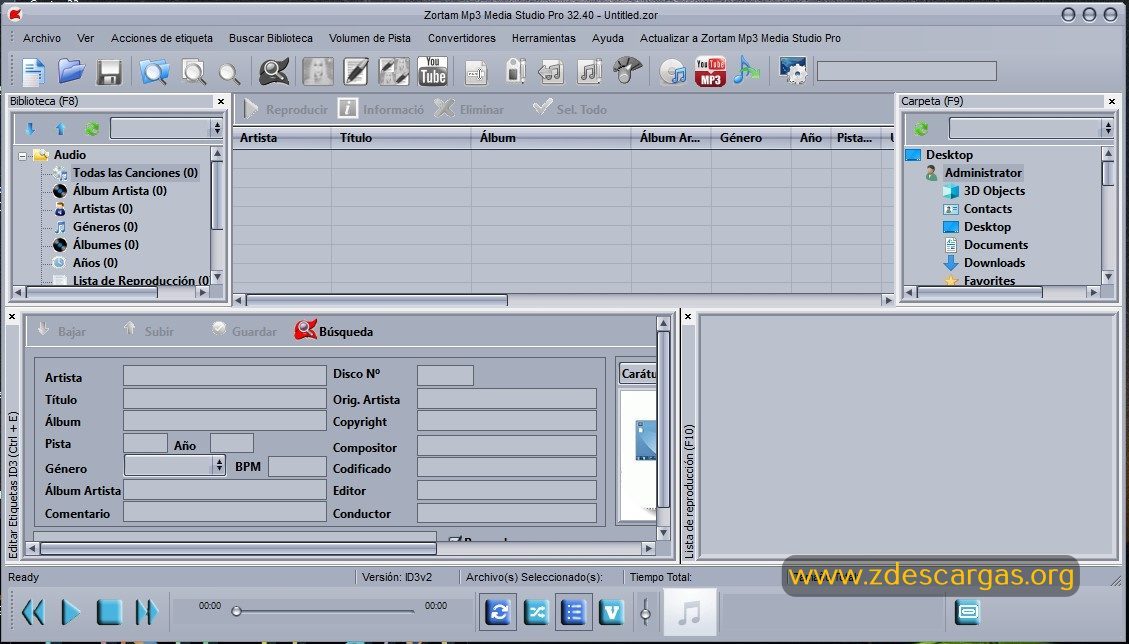Open the Carpeta panel path combo box
Image resolution: width=1129 pixels, height=644 pixels.
1031,129
